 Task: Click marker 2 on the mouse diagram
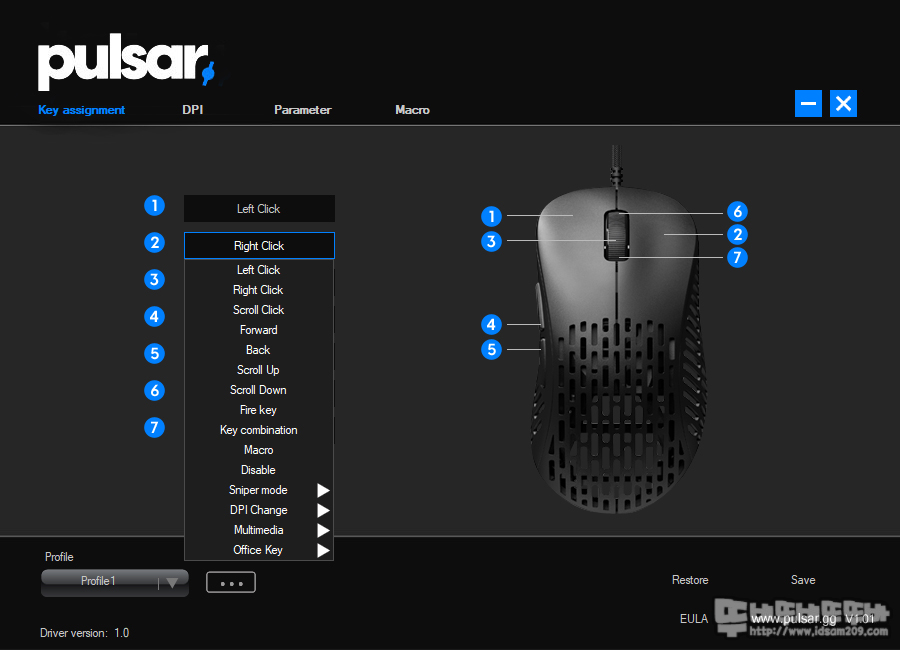coord(738,234)
